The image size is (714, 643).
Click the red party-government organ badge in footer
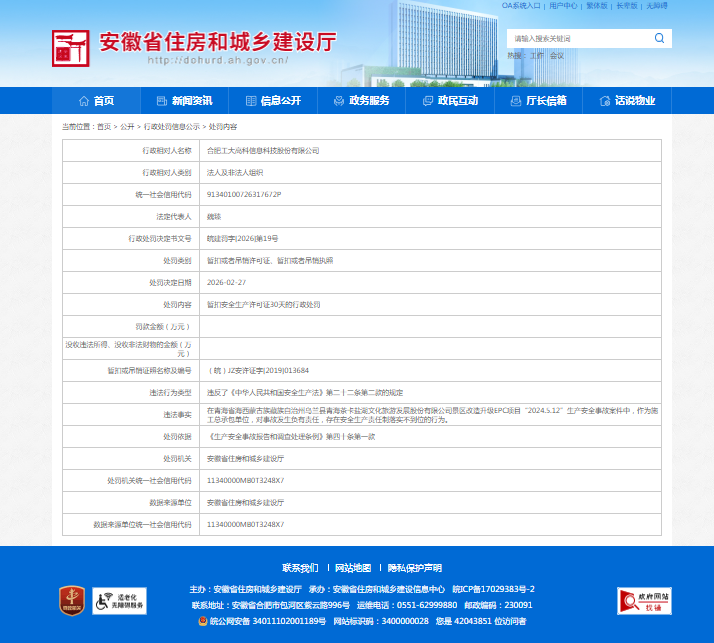click(x=71, y=600)
